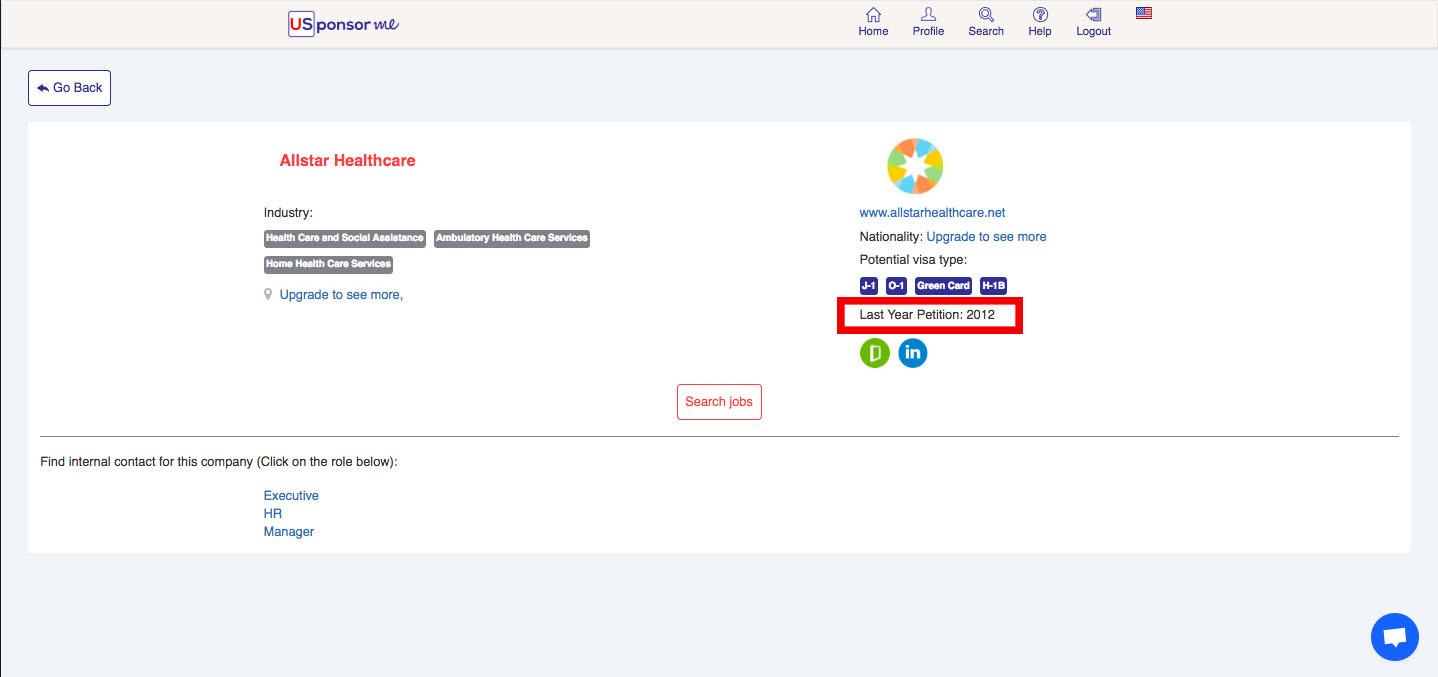Image resolution: width=1438 pixels, height=677 pixels.
Task: Click the O-1 visa type badge
Action: 896,286
